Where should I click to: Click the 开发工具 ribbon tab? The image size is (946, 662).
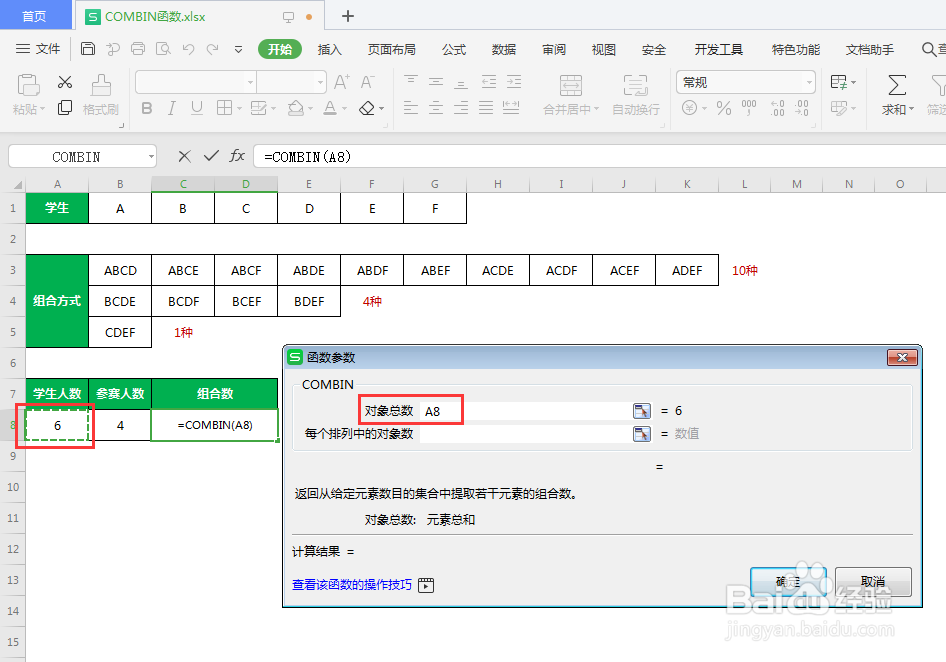(x=719, y=49)
